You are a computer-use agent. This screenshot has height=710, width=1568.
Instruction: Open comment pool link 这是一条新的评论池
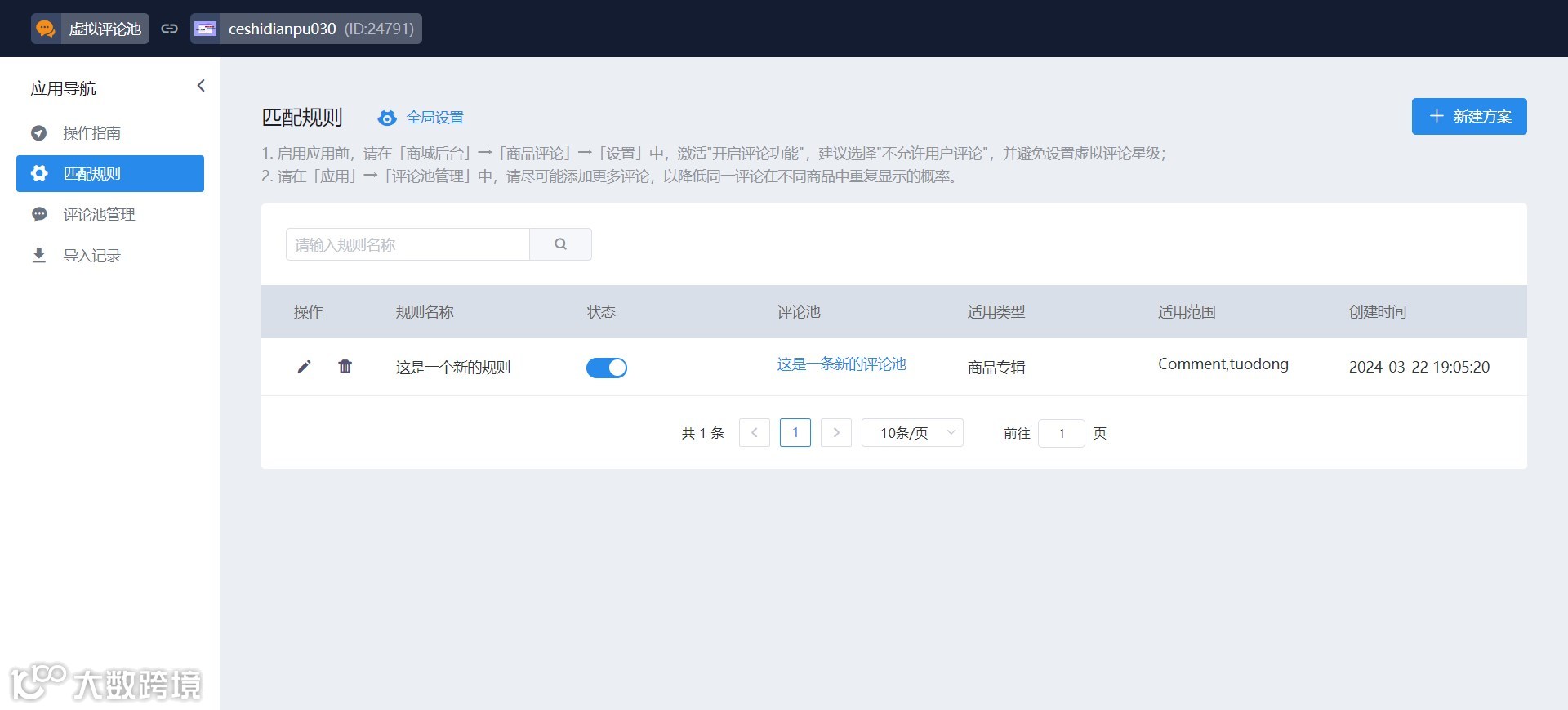click(841, 364)
